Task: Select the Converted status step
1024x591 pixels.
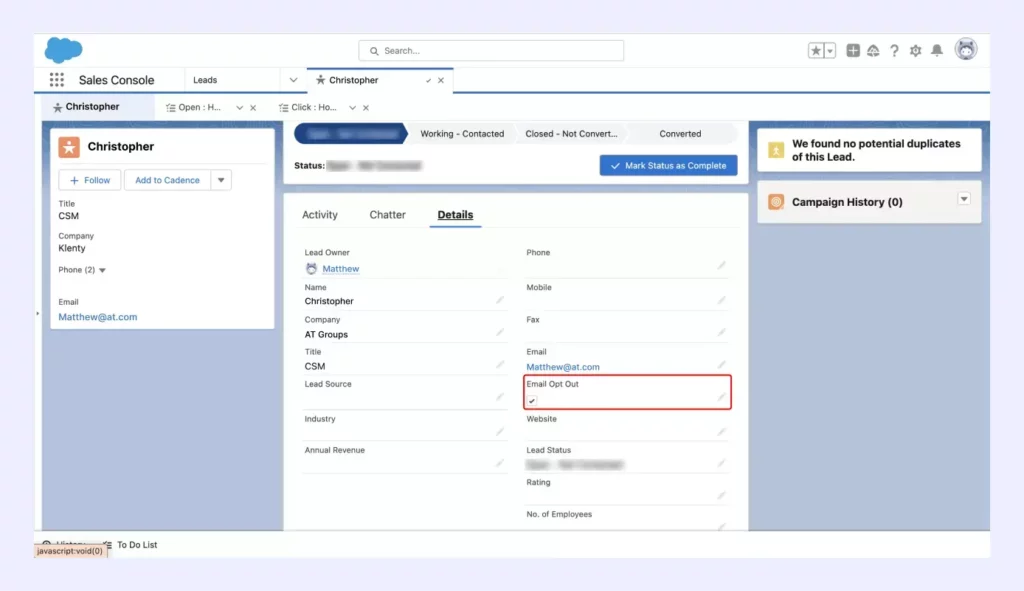Action: 680,134
